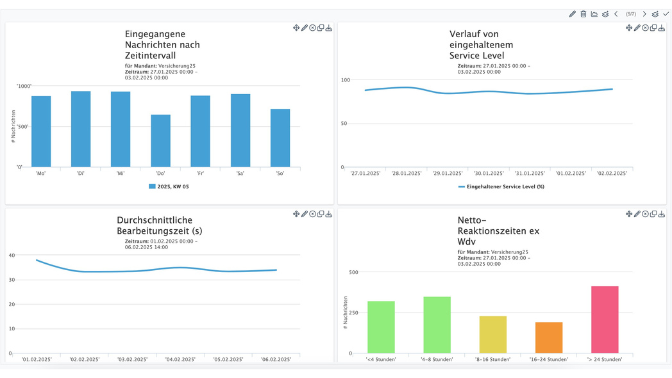The image size is (672, 378).
Task: Click the add-chart icon in the top toolbar
Action: [x=594, y=14]
